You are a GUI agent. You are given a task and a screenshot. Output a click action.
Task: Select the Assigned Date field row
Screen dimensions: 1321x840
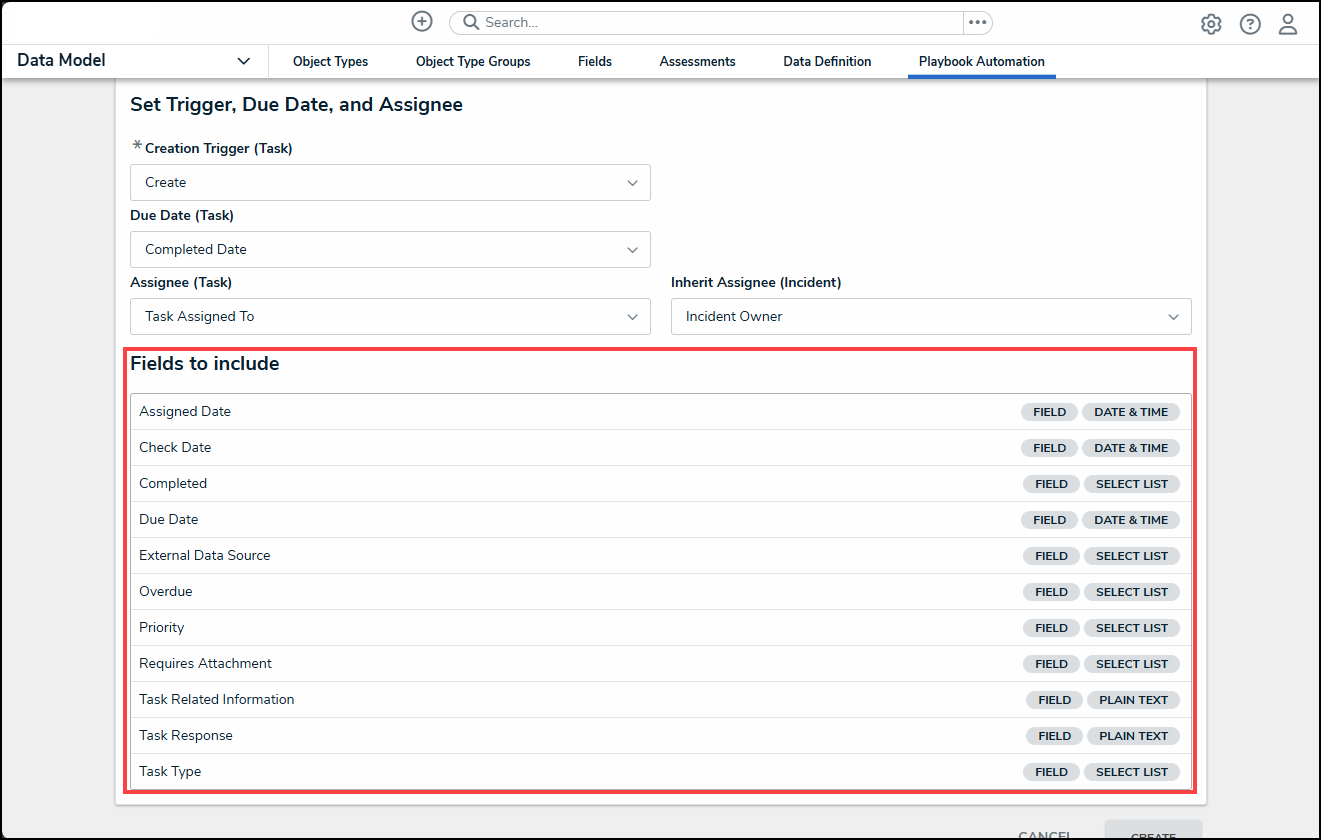[x=660, y=412]
